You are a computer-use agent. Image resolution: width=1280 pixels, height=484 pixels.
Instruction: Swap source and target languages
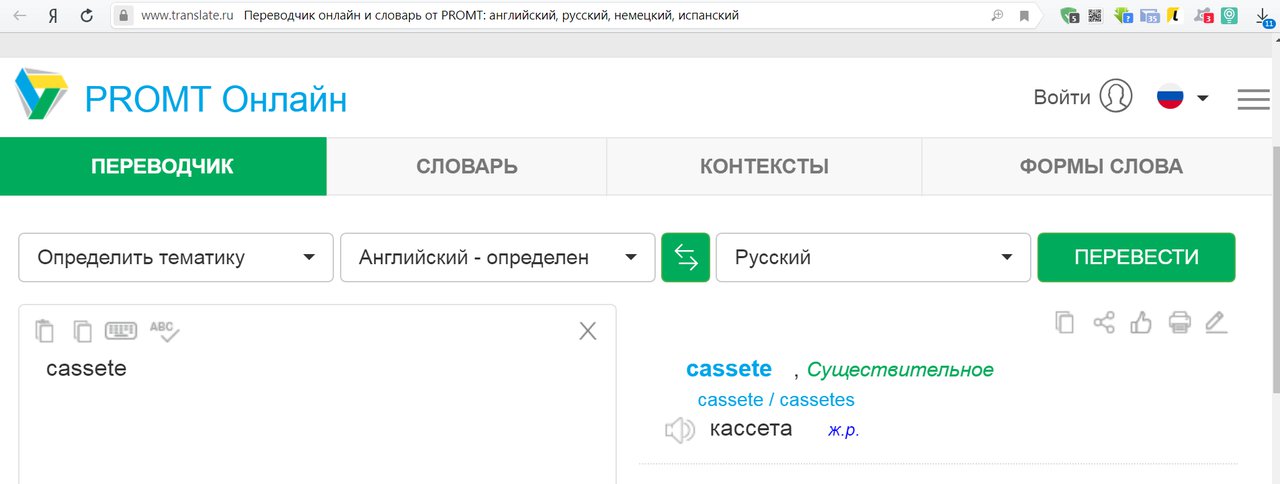pos(685,258)
